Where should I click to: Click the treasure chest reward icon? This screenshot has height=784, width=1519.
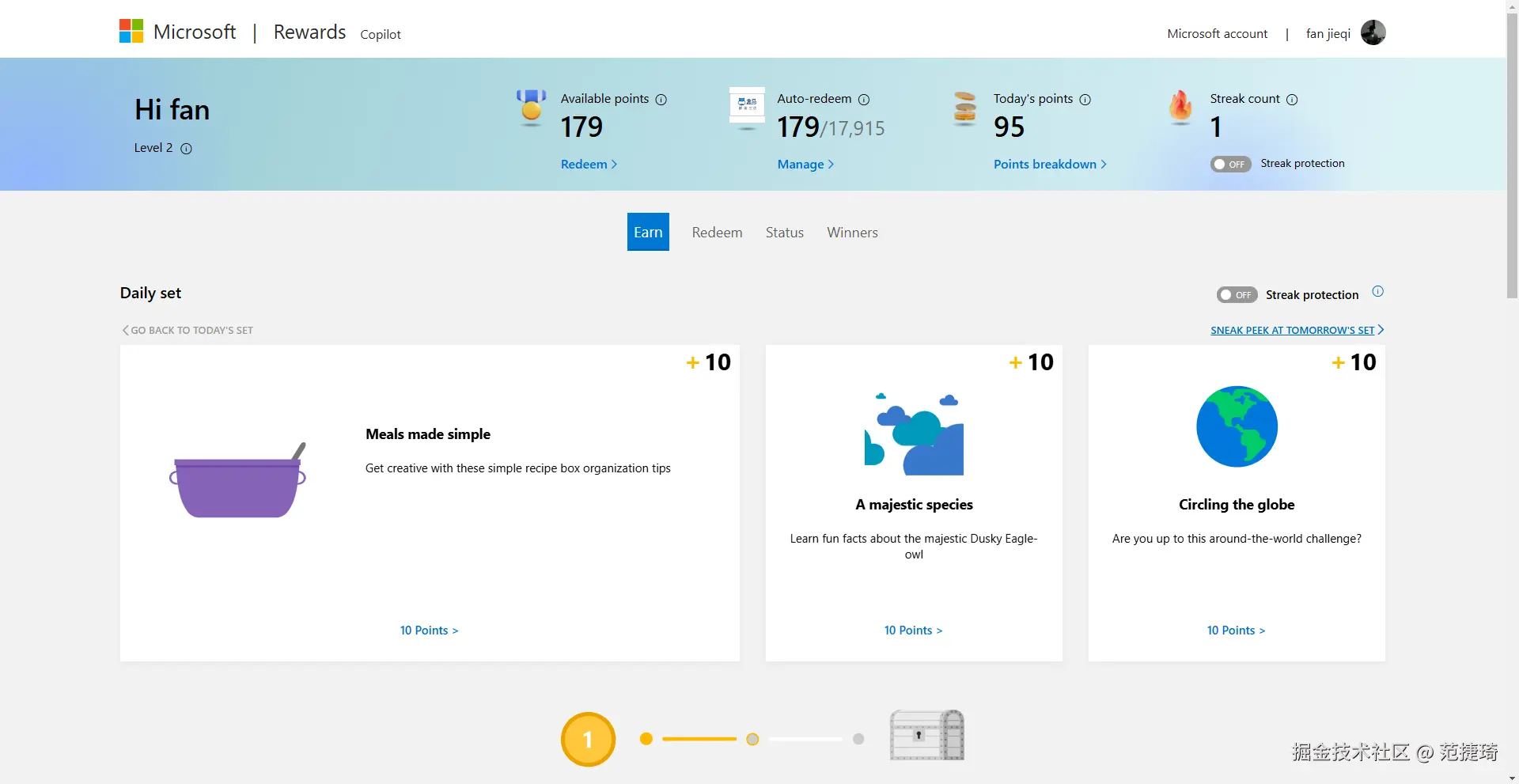pos(926,735)
